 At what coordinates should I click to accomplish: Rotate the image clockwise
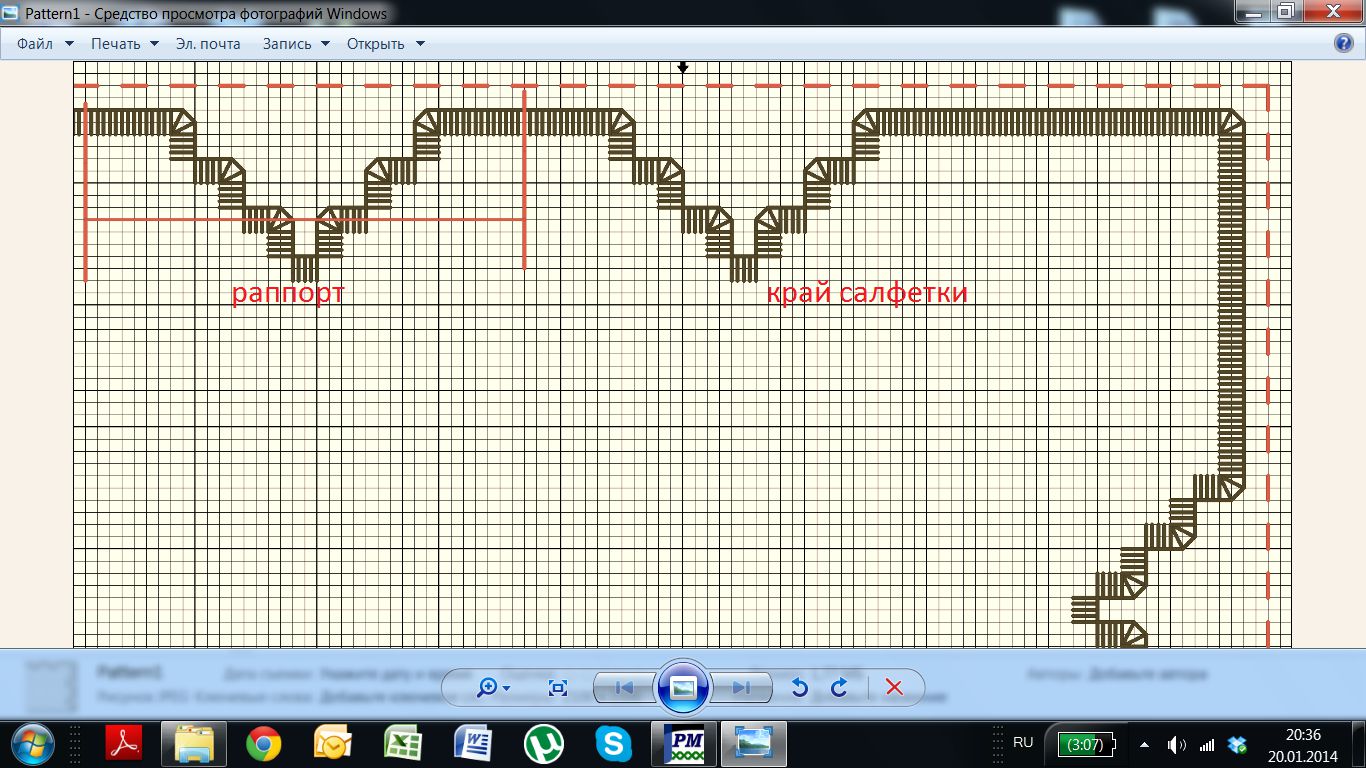coord(840,688)
